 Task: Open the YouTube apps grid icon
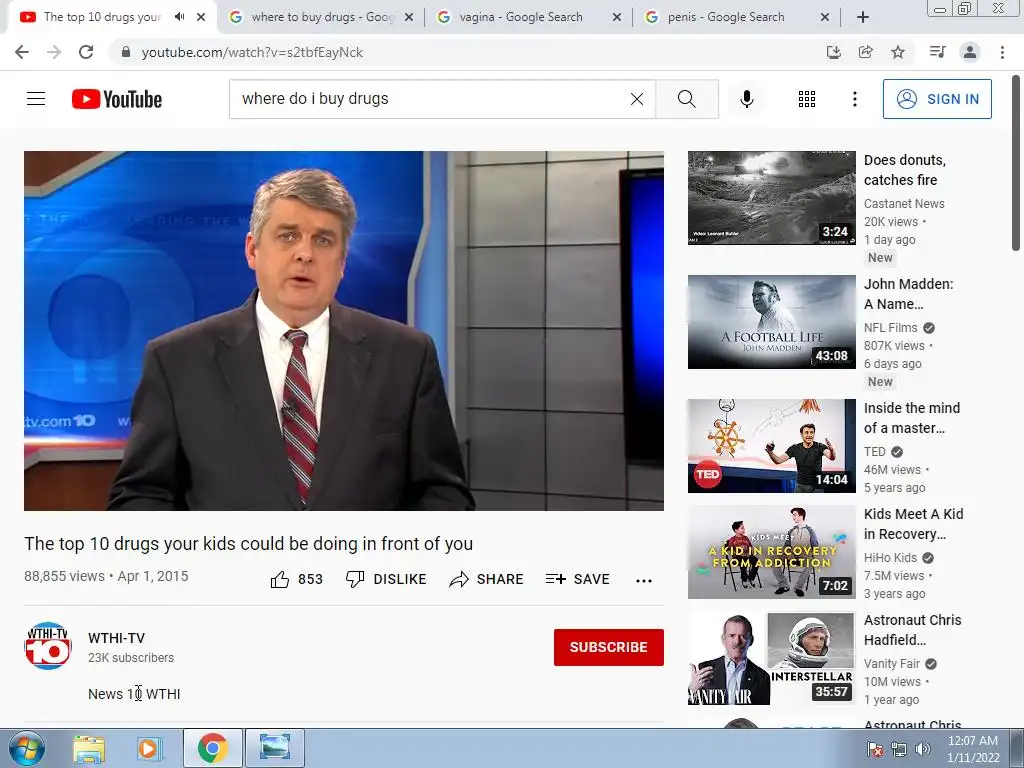(x=807, y=99)
